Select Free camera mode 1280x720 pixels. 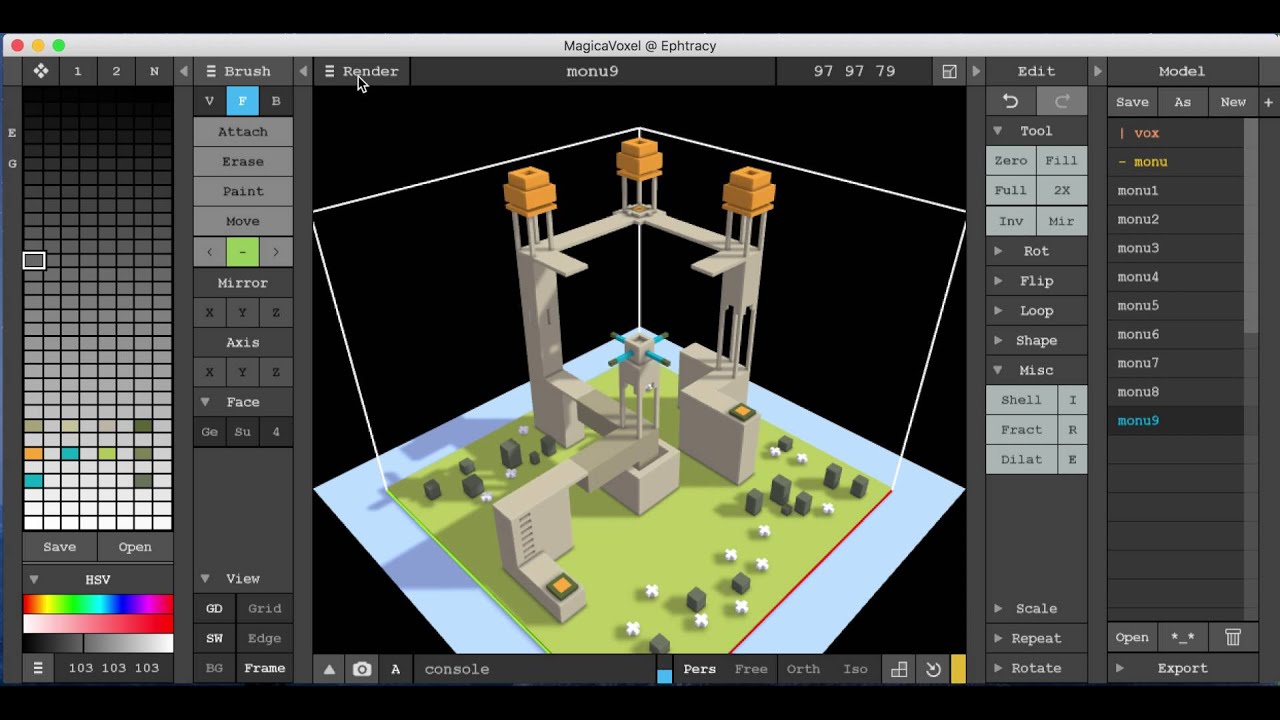[751, 669]
